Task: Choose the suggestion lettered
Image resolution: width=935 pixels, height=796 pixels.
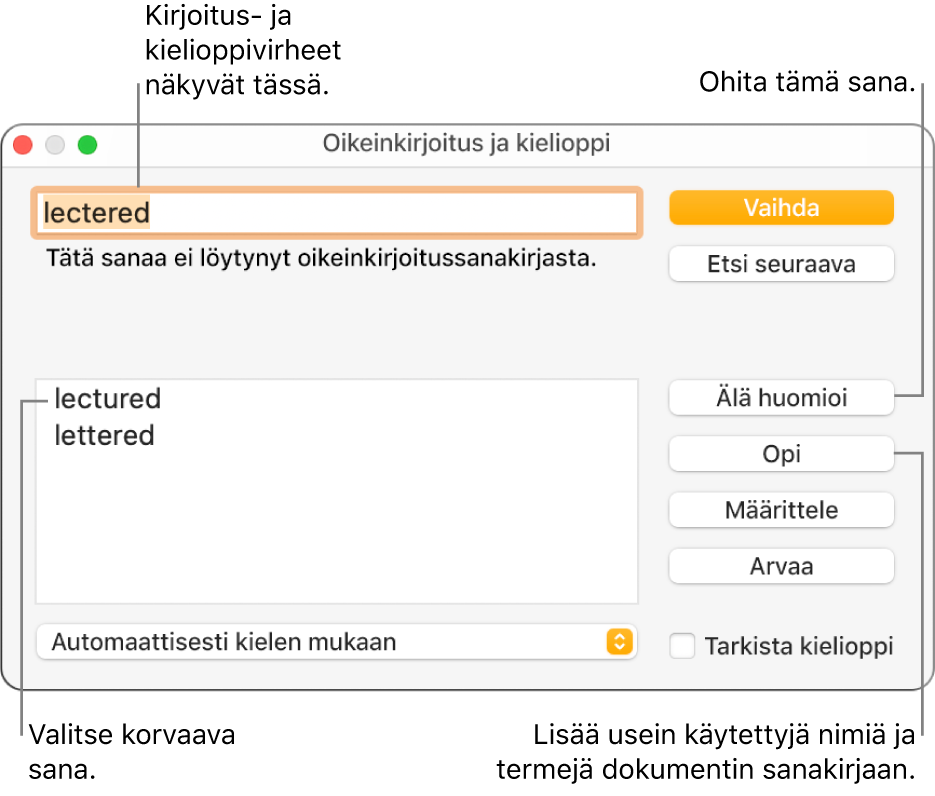Action: [105, 436]
